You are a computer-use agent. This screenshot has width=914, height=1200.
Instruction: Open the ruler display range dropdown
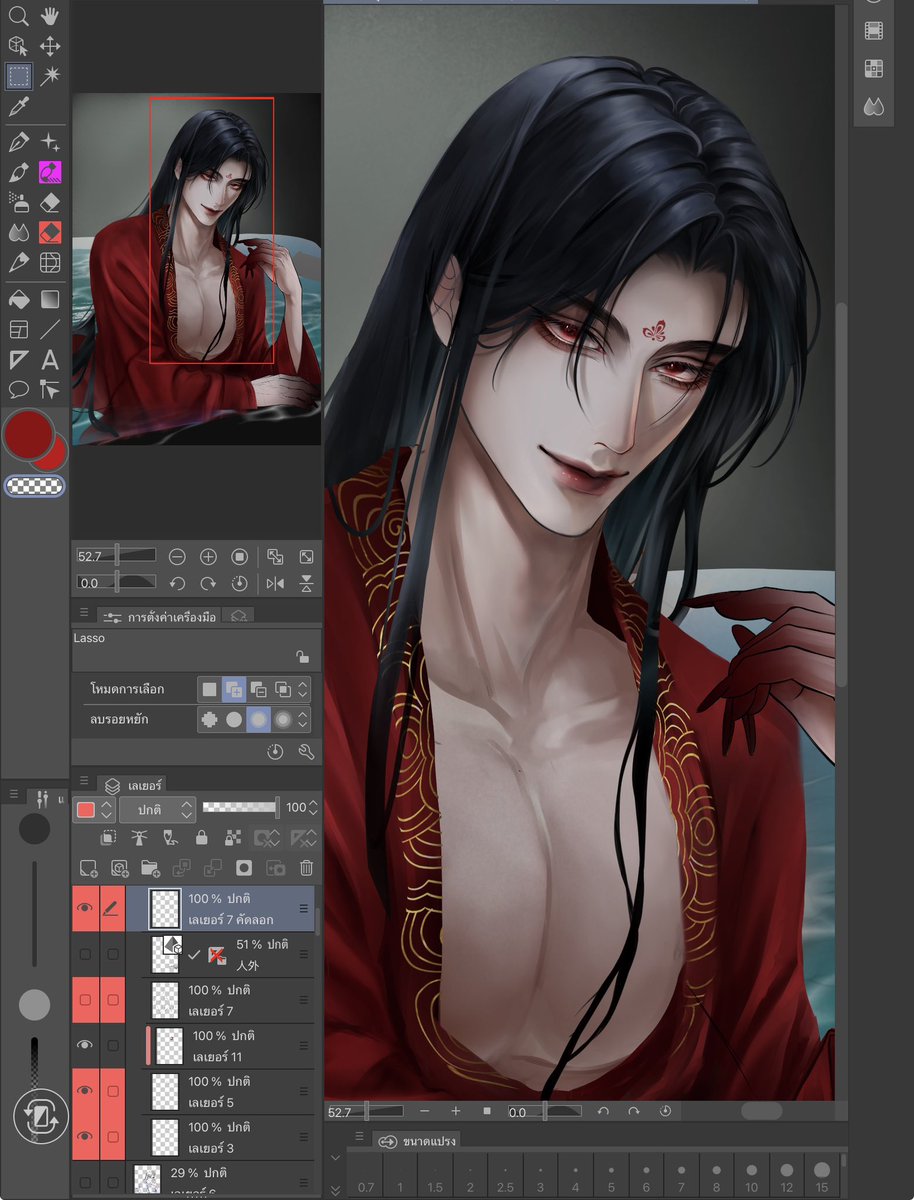[302, 838]
